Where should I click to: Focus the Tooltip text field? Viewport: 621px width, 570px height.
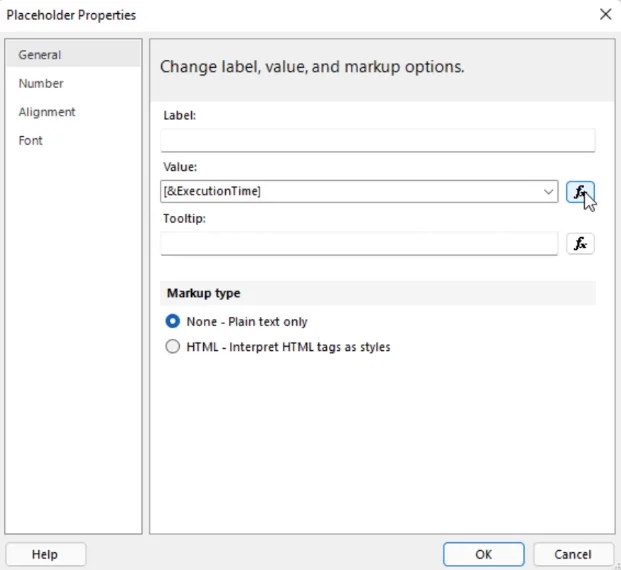(359, 243)
